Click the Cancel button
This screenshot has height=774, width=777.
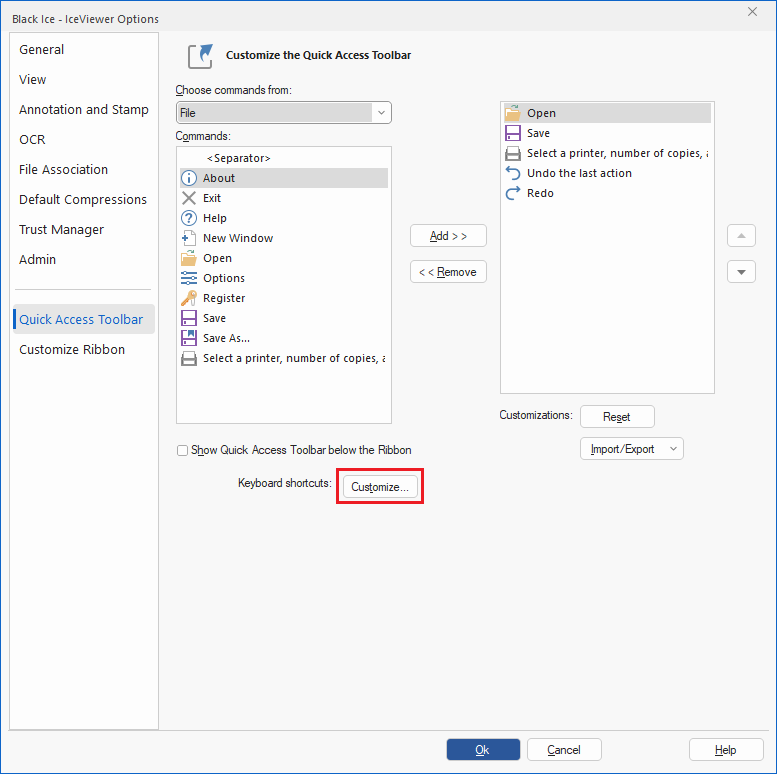(564, 750)
